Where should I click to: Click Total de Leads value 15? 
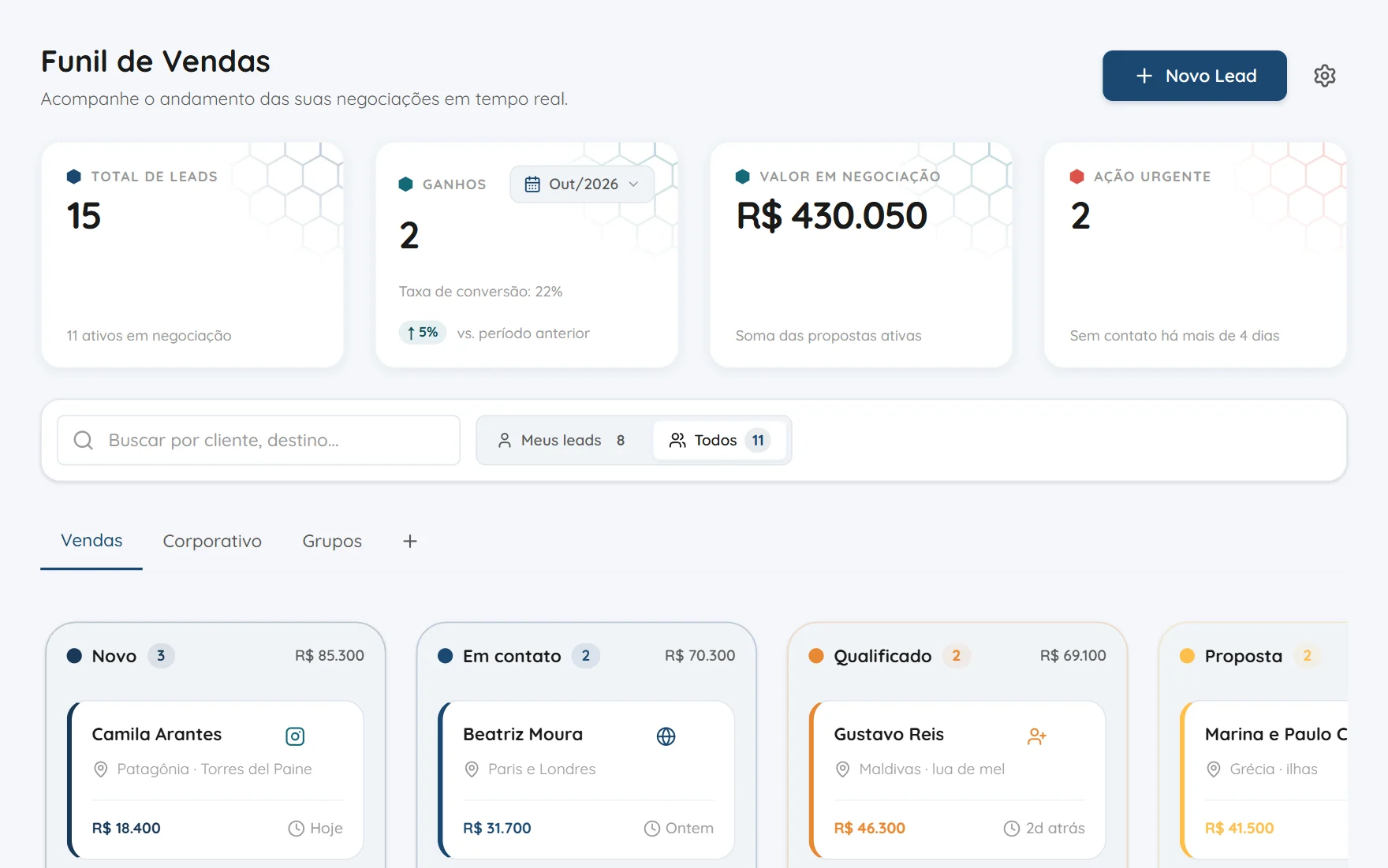pyautogui.click(x=84, y=216)
